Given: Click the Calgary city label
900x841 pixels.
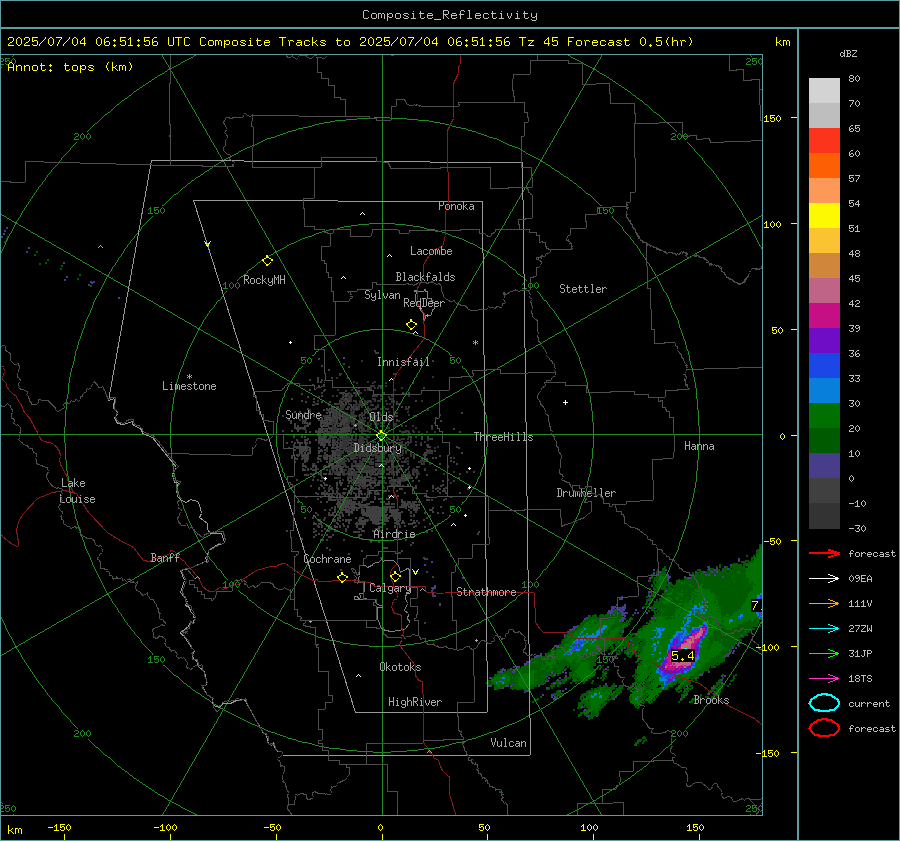Looking at the screenshot, I should coord(390,588).
